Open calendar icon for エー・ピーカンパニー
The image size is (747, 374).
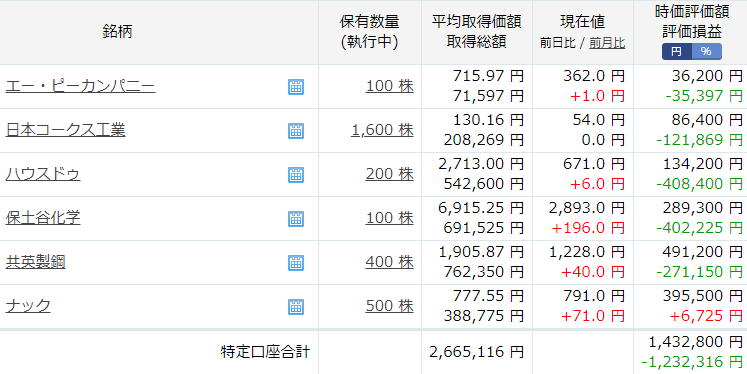pyautogui.click(x=296, y=87)
